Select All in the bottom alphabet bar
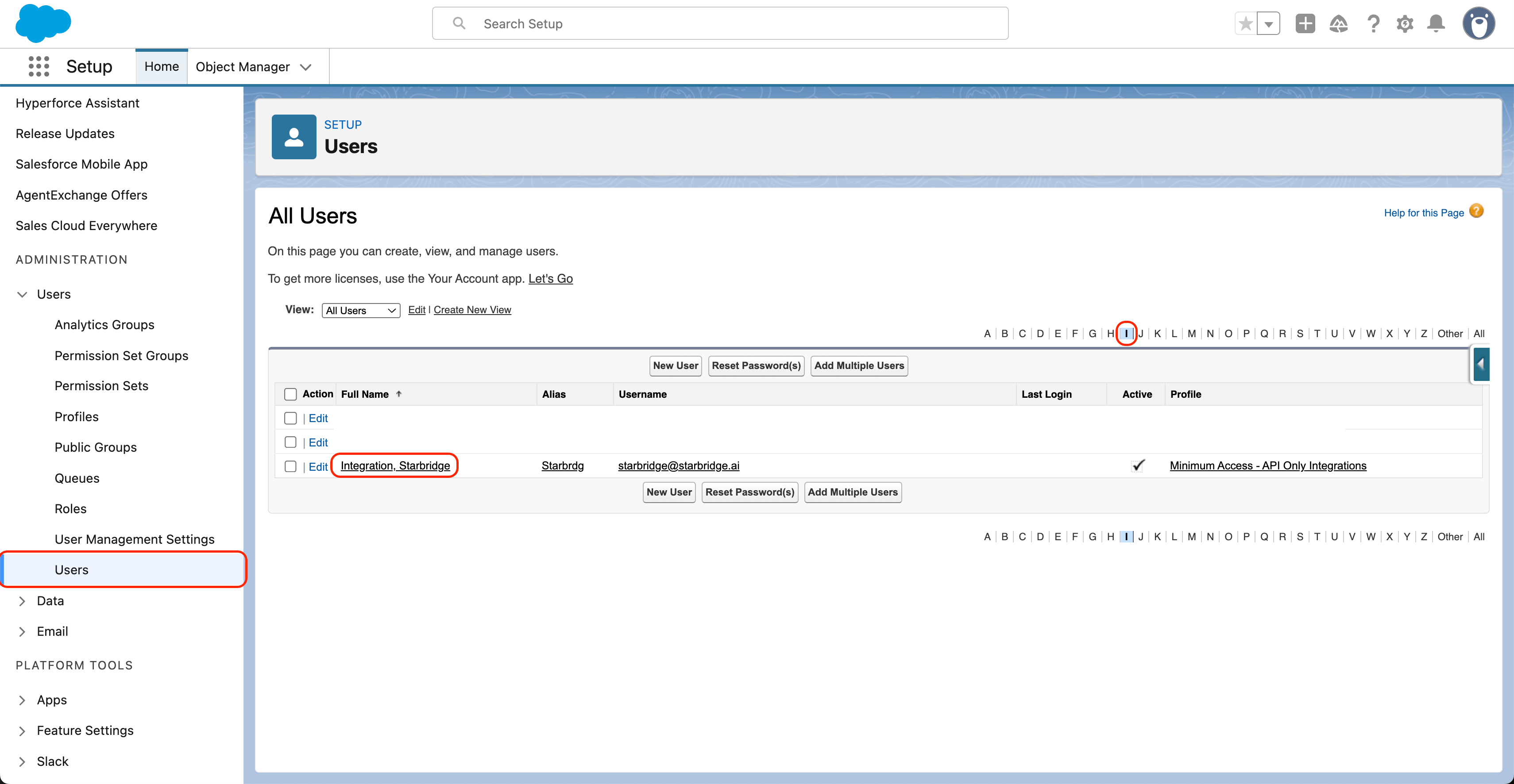This screenshot has height=784, width=1514. [x=1479, y=537]
